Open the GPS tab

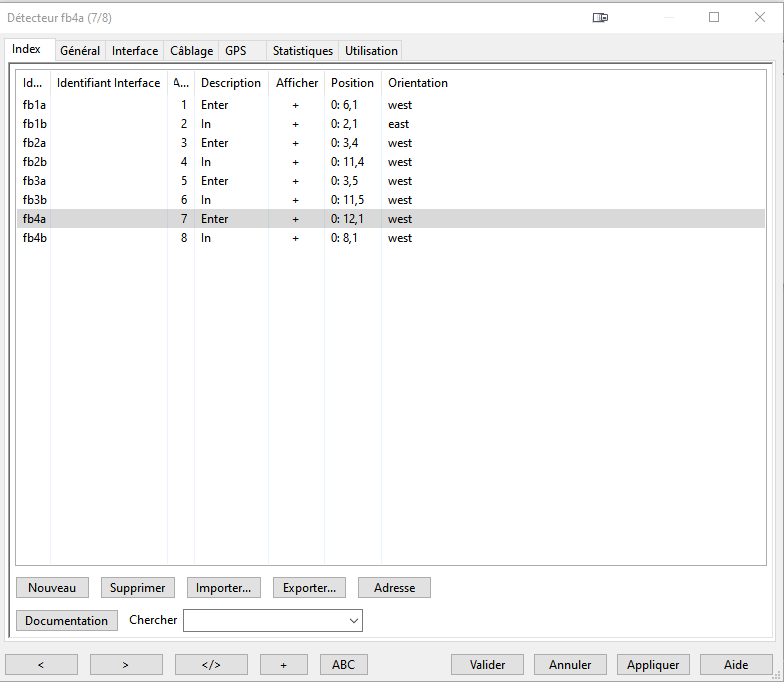tap(236, 51)
